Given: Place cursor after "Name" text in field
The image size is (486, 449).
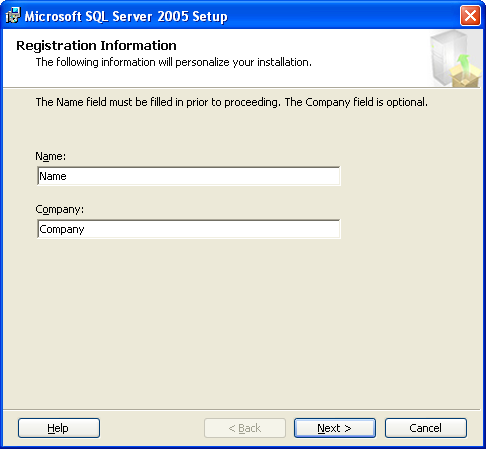Looking at the screenshot, I should click(67, 176).
